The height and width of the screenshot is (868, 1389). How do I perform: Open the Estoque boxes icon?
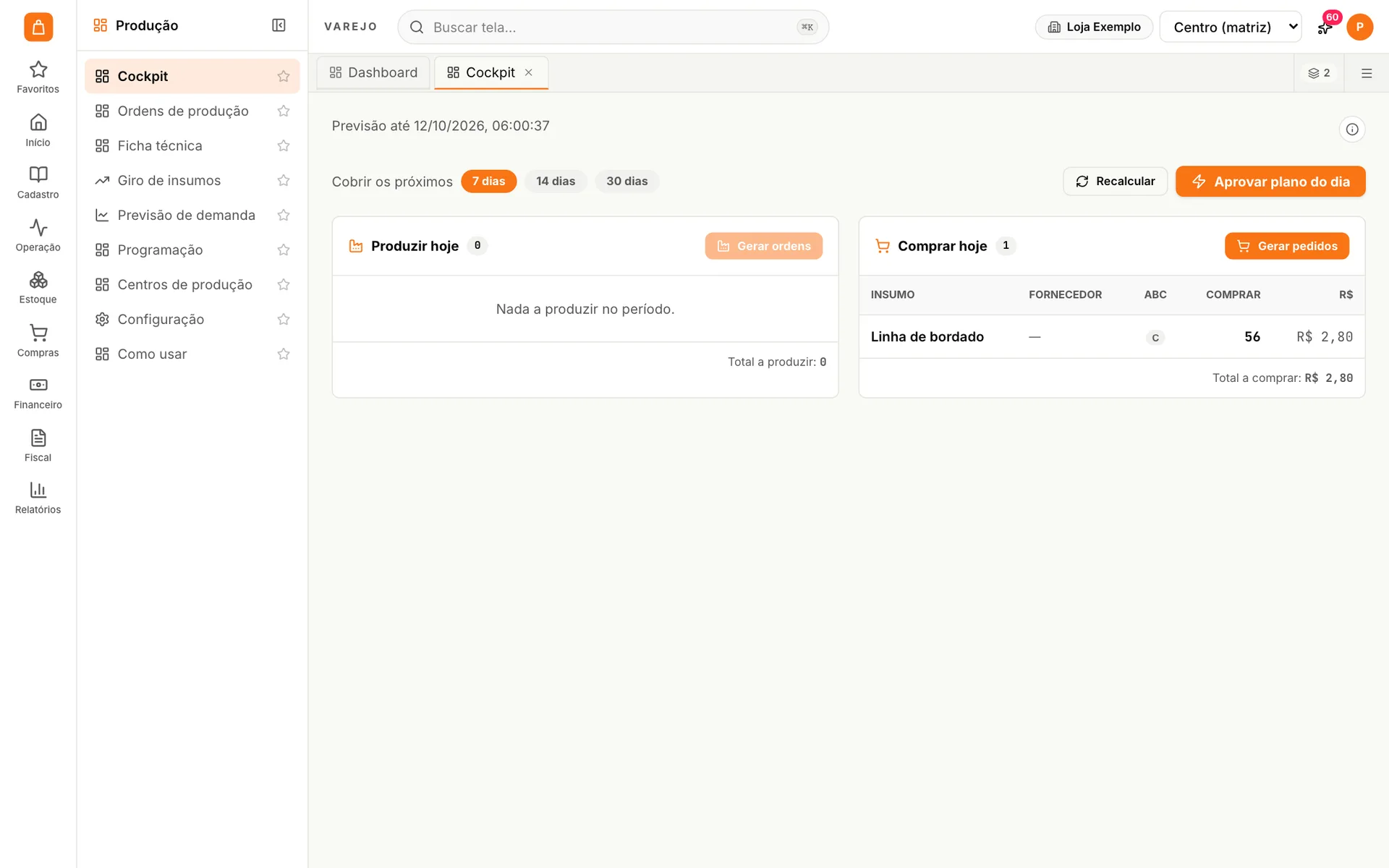click(38, 288)
